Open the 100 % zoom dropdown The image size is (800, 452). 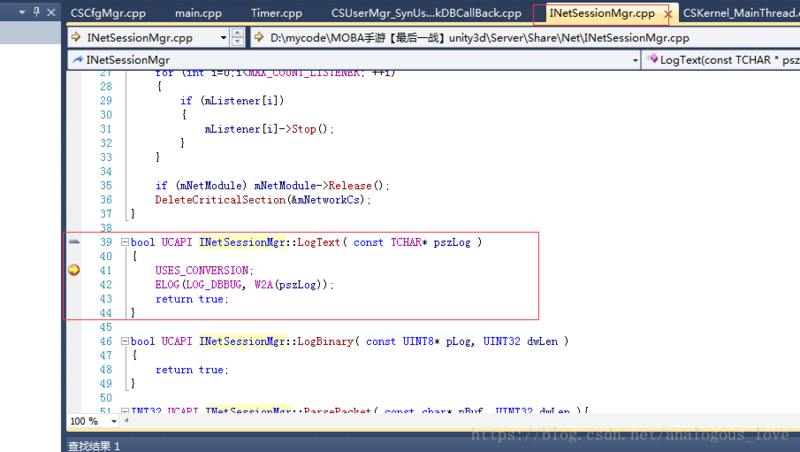[x=114, y=421]
